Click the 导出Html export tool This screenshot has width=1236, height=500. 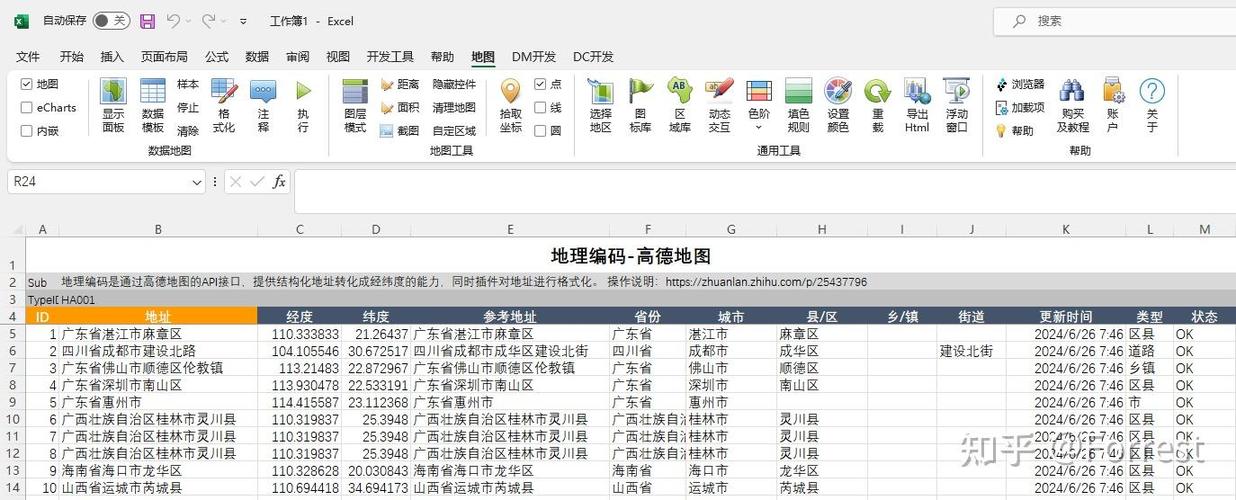pos(917,106)
